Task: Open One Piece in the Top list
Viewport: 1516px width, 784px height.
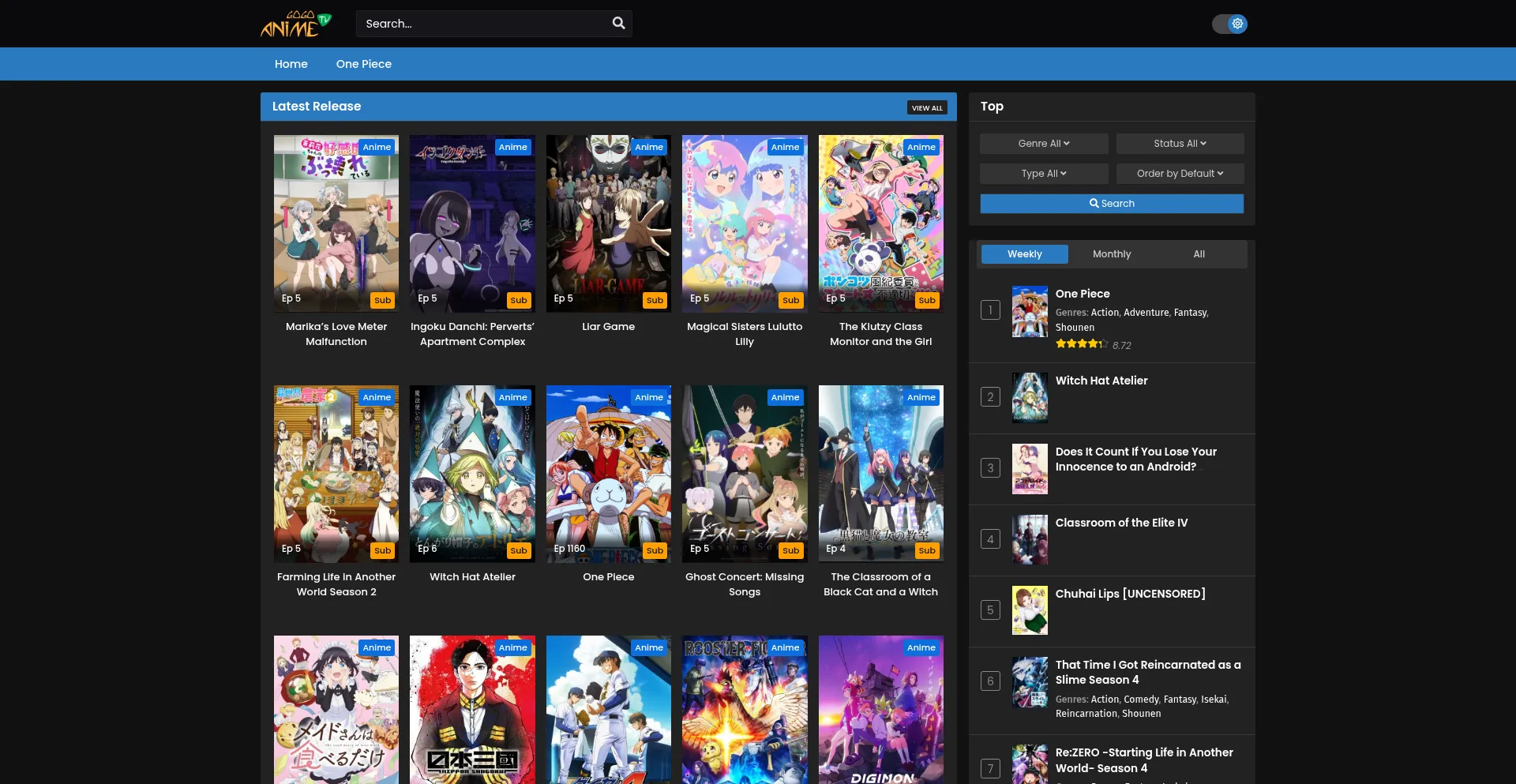Action: pos(1083,294)
